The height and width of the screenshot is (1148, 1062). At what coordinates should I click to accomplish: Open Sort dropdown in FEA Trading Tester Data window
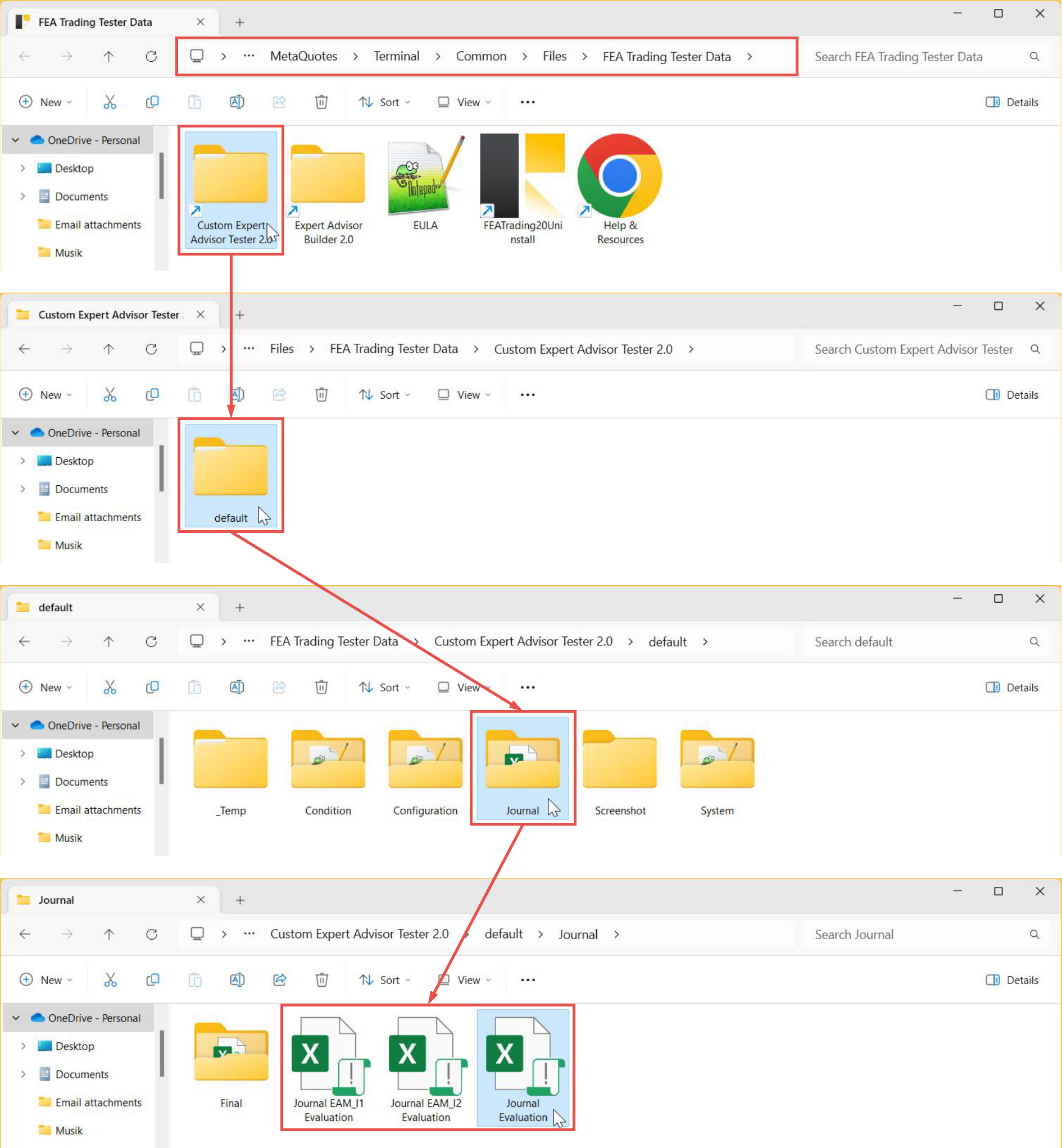(x=384, y=102)
